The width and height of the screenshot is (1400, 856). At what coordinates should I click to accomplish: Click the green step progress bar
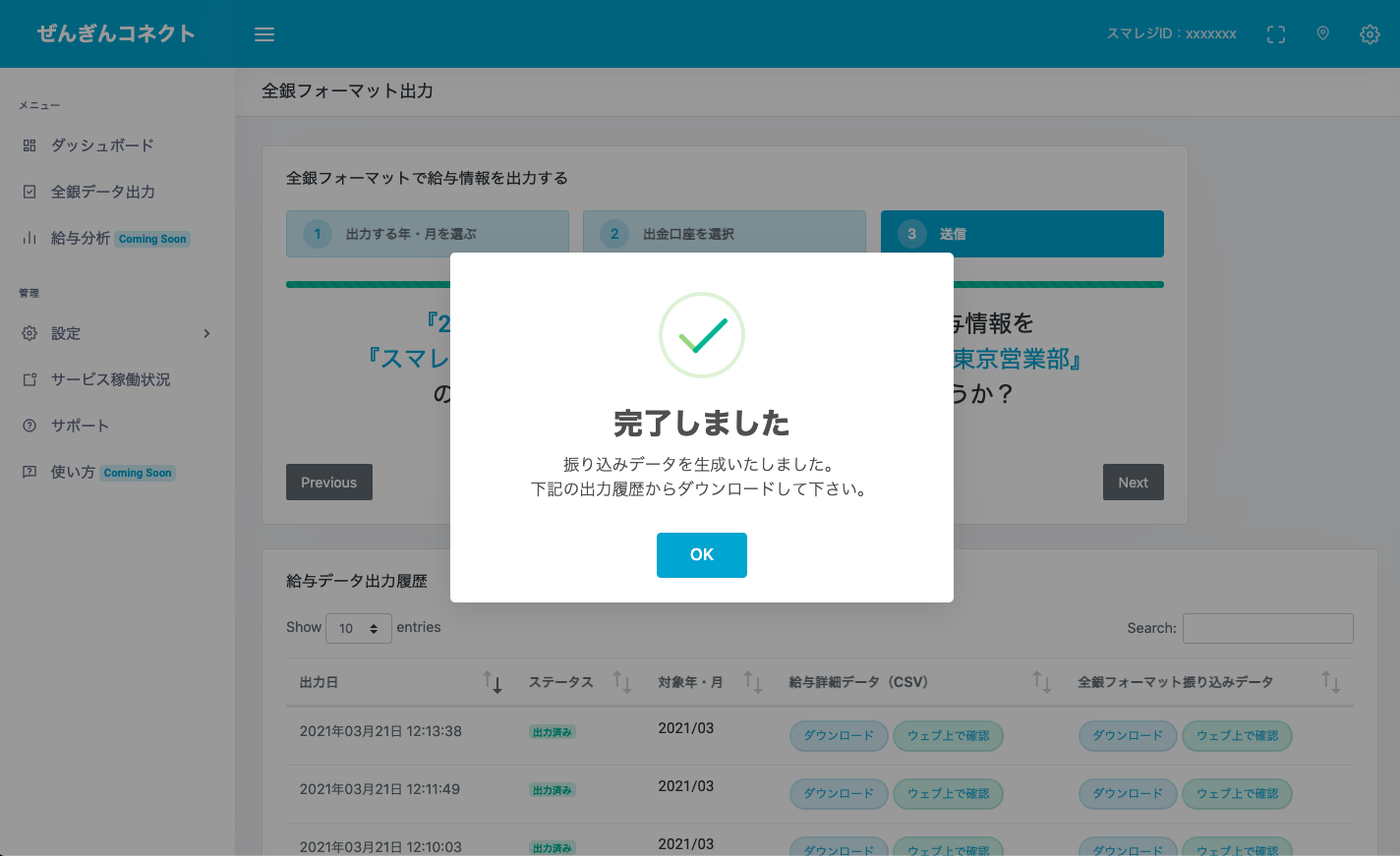click(725, 284)
